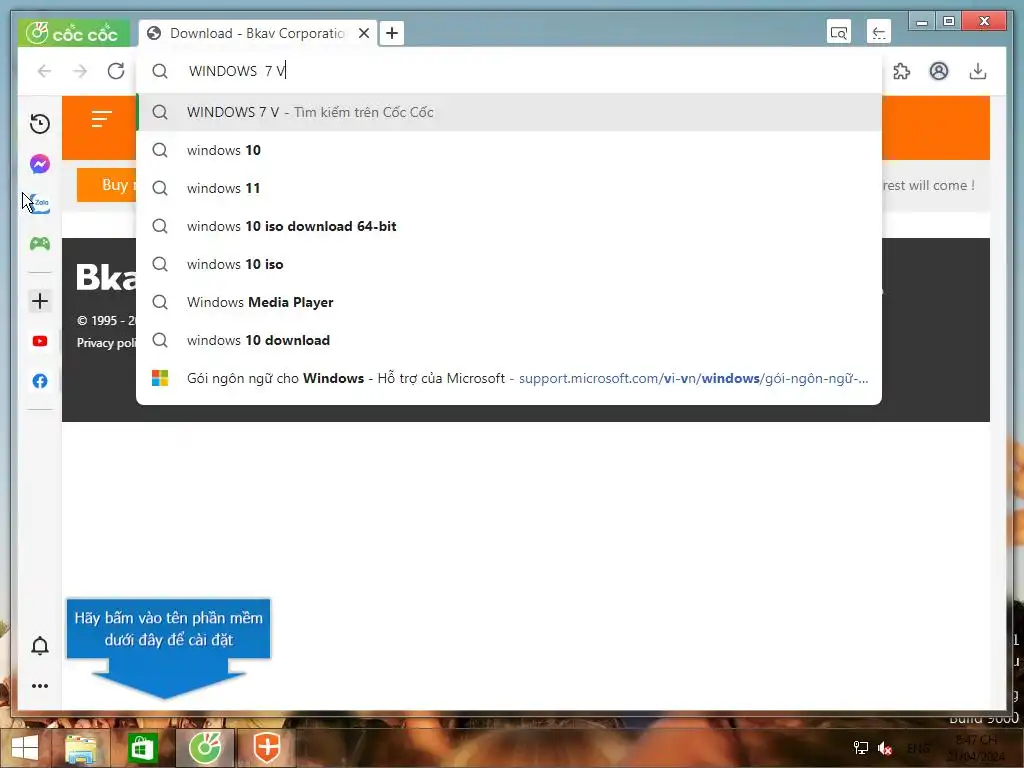Open Facebook in the sidebar

(40, 381)
